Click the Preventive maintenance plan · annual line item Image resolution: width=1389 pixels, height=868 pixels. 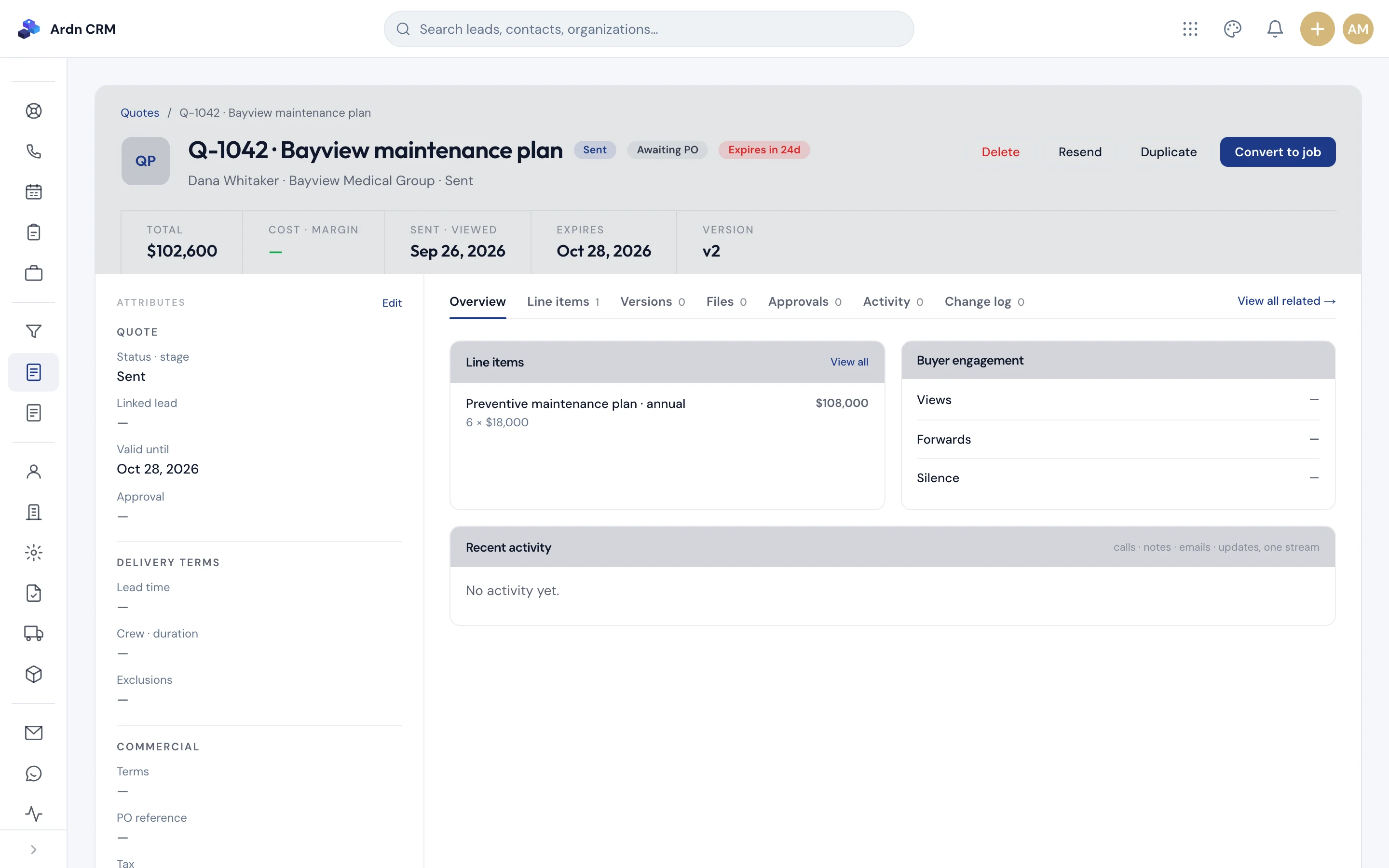click(x=575, y=404)
